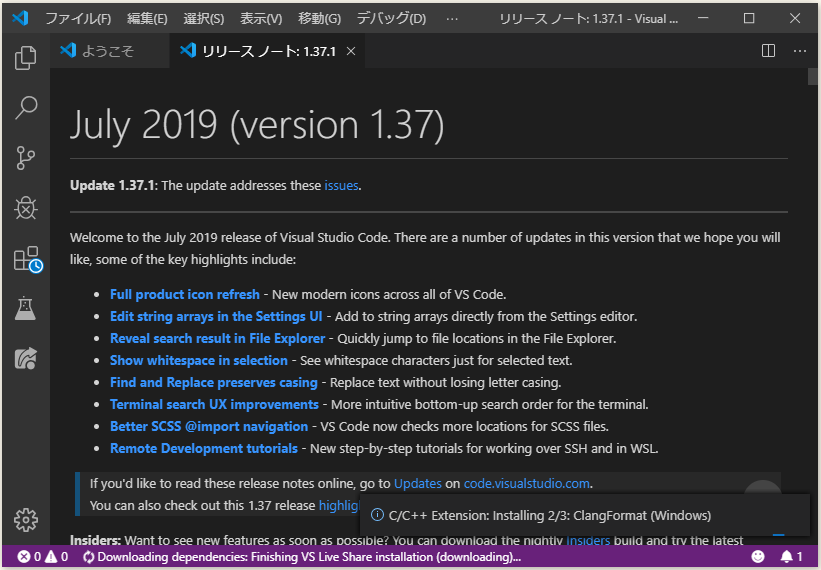This screenshot has width=821, height=570.
Task: Click the warnings count in status bar
Action: (x=57, y=556)
